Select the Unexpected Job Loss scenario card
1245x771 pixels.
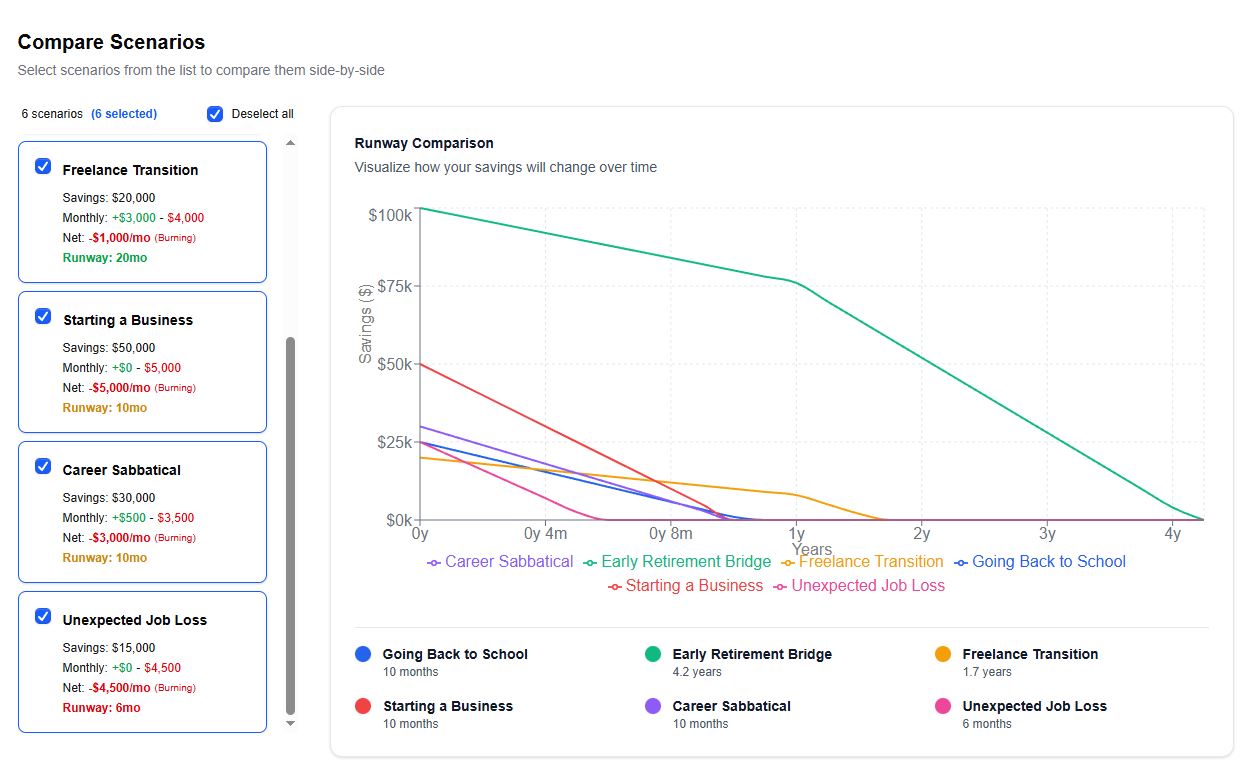(142, 663)
